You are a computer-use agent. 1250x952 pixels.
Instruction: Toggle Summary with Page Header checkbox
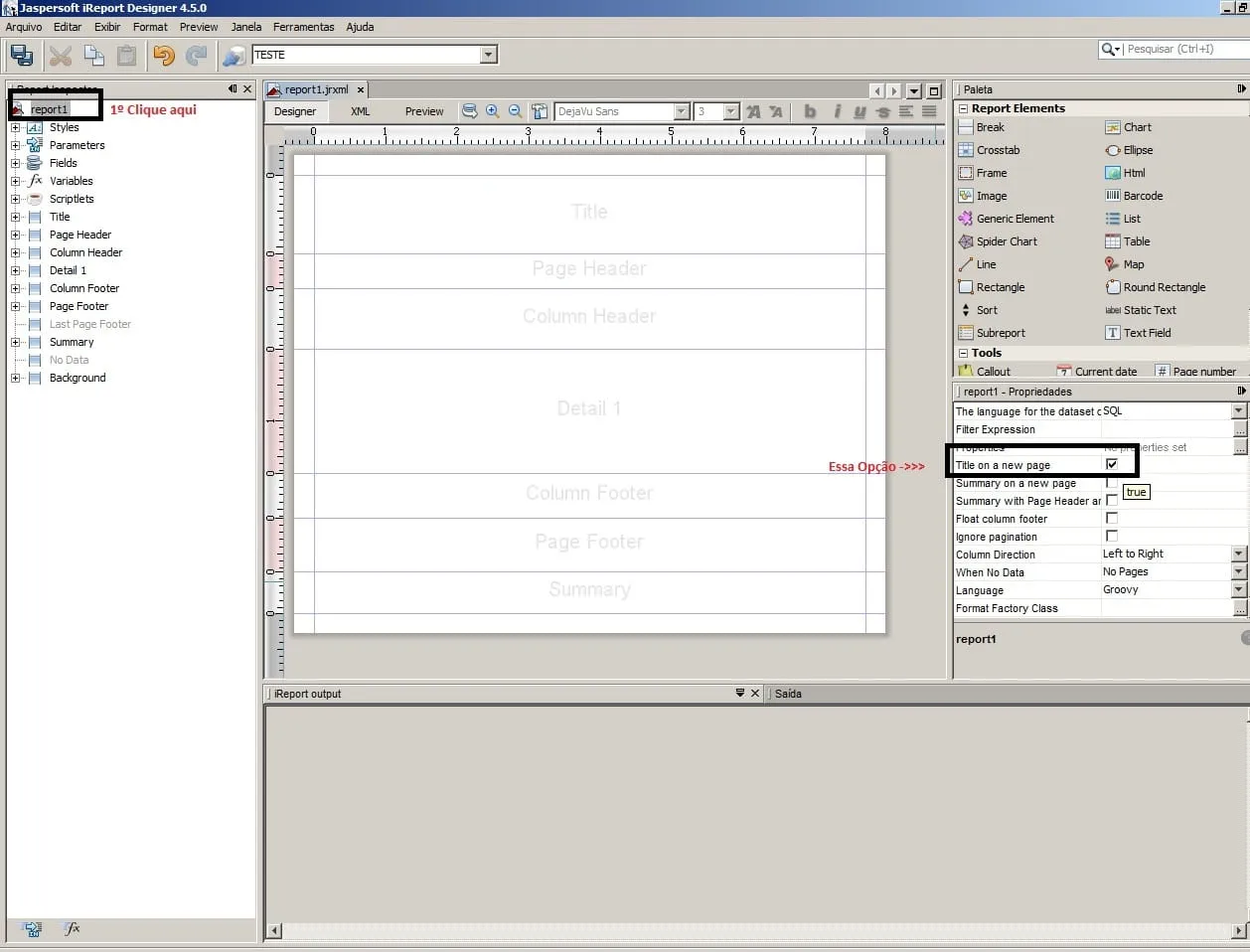click(x=1112, y=501)
